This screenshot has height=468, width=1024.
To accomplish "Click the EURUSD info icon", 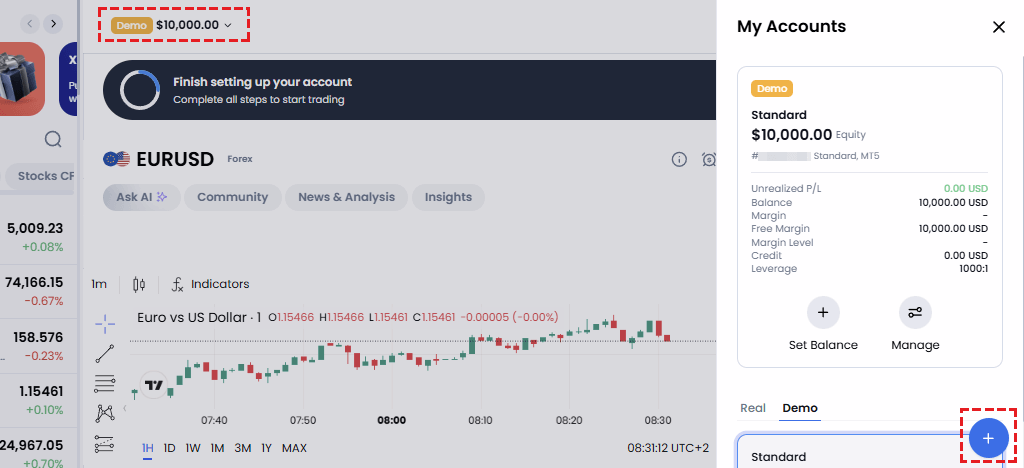I will tap(679, 159).
